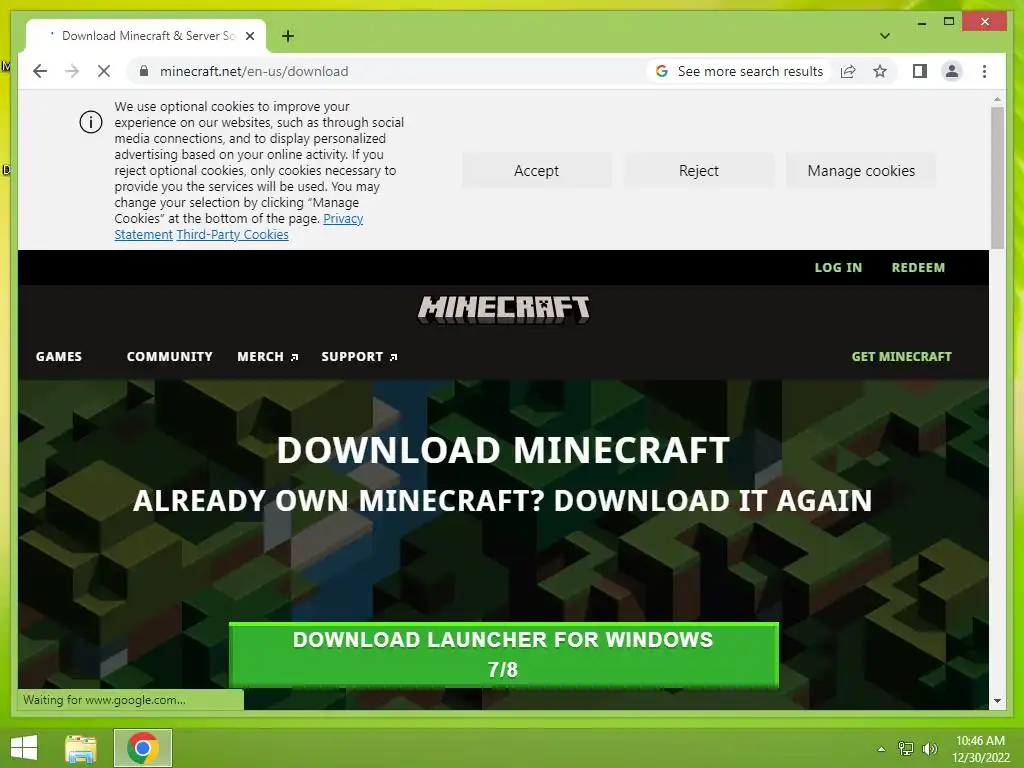Click the scrollbar down arrow
The width and height of the screenshot is (1024, 768).
click(x=997, y=701)
